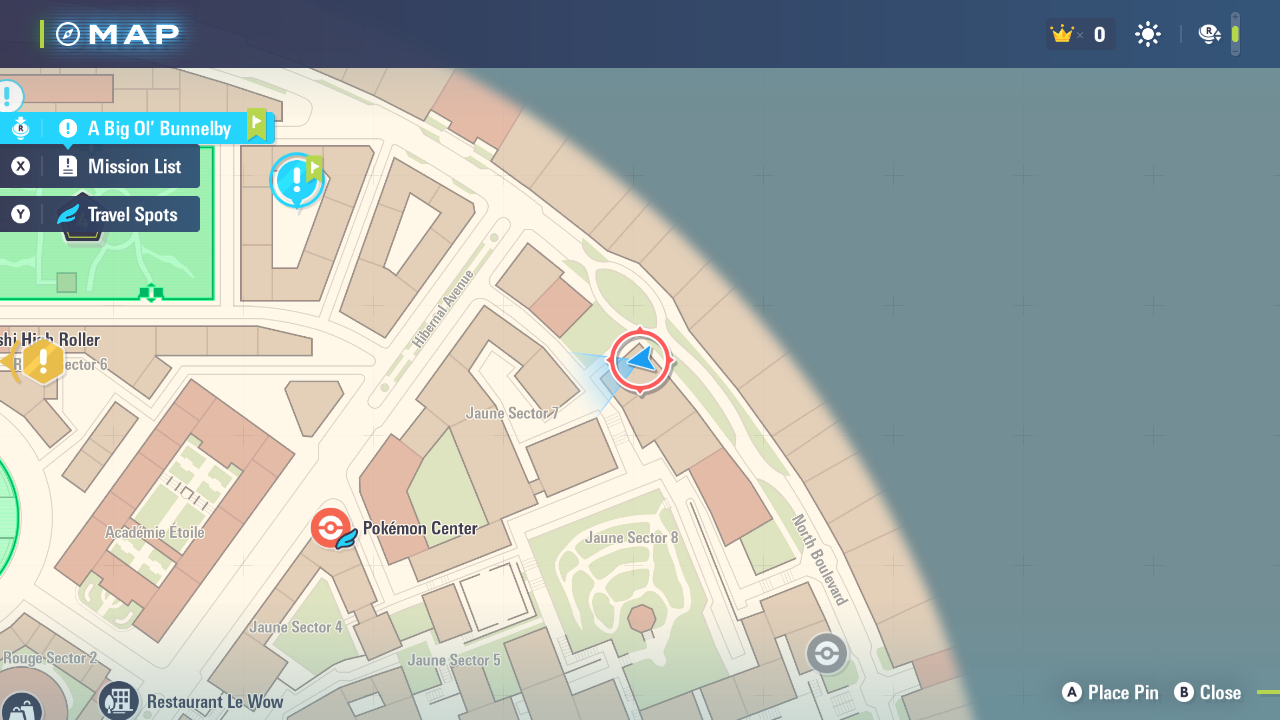
Task: Click the compass icon beside the MAP title
Action: [x=68, y=34]
